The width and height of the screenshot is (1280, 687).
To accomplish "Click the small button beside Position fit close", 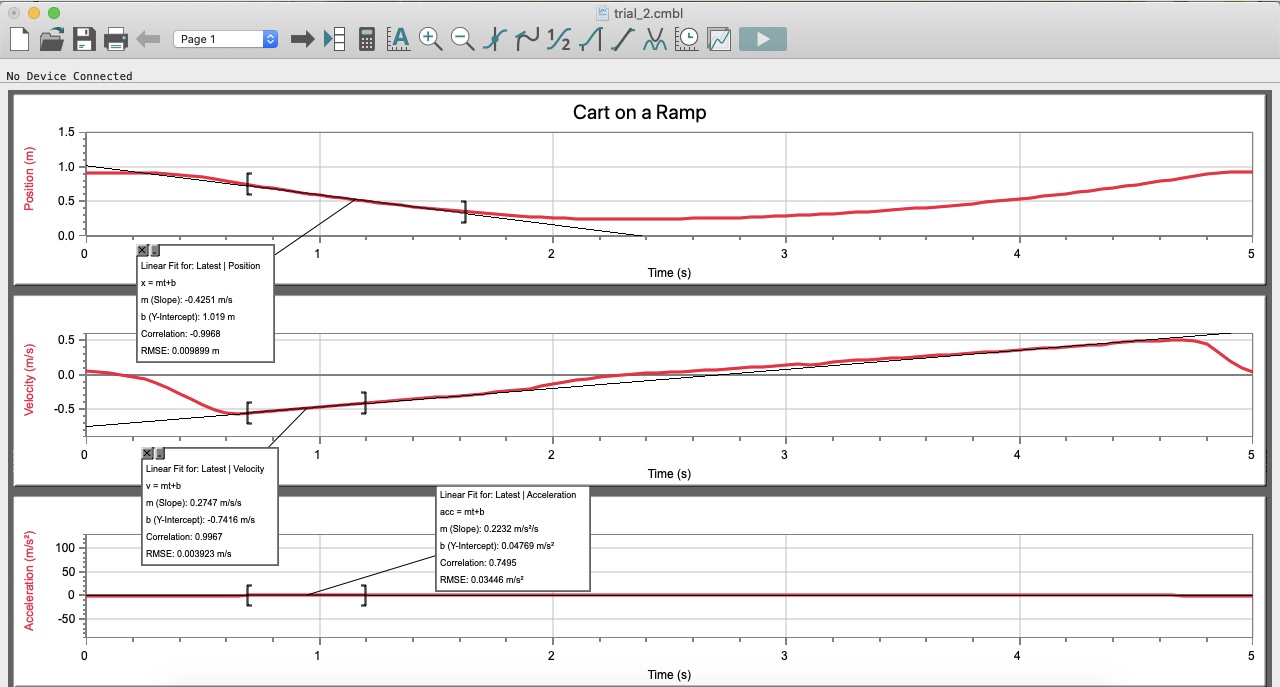I will 154,250.
